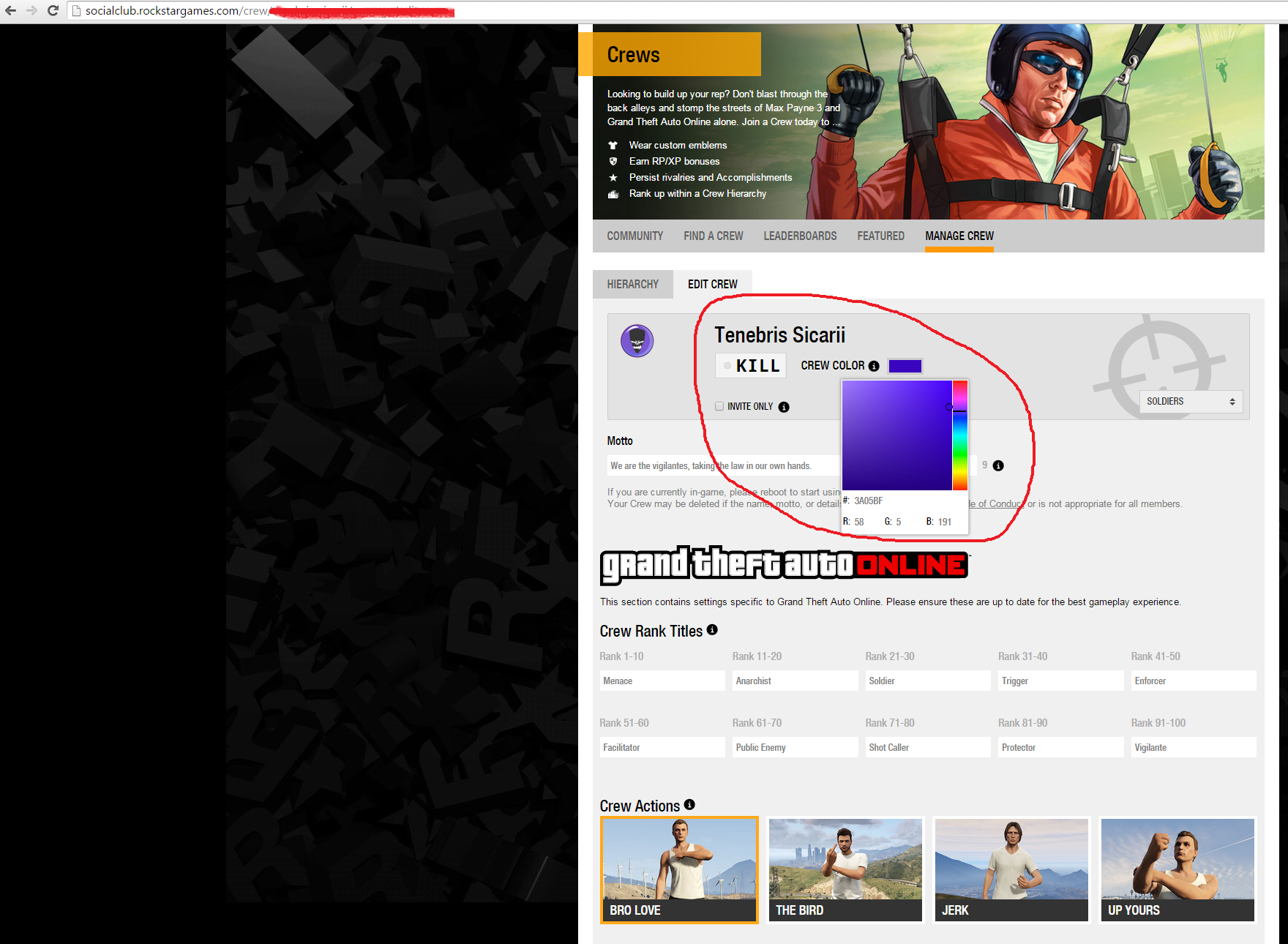Click info icon beside motto character count
The image size is (1288, 944).
998,465
